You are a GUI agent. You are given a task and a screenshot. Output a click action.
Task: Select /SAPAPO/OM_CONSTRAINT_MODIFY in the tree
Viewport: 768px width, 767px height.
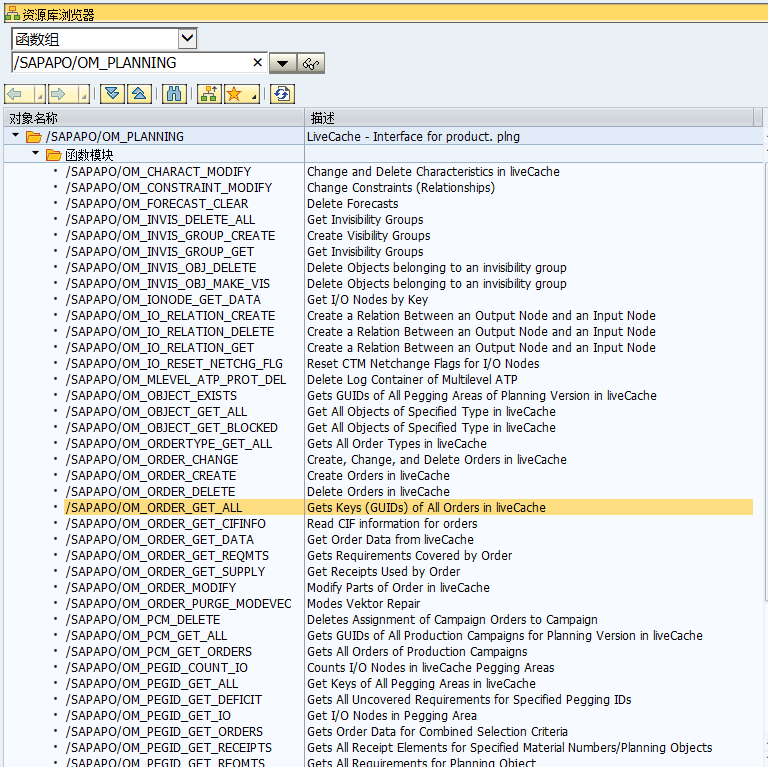(169, 188)
